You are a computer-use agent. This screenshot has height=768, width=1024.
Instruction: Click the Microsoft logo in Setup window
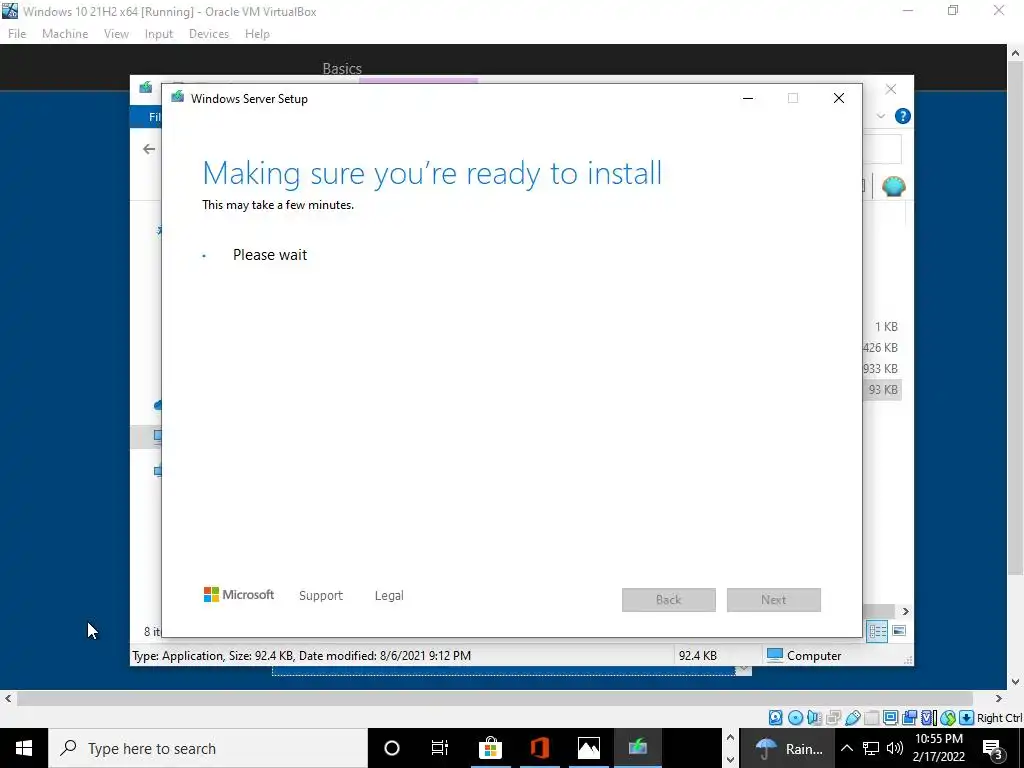click(238, 595)
